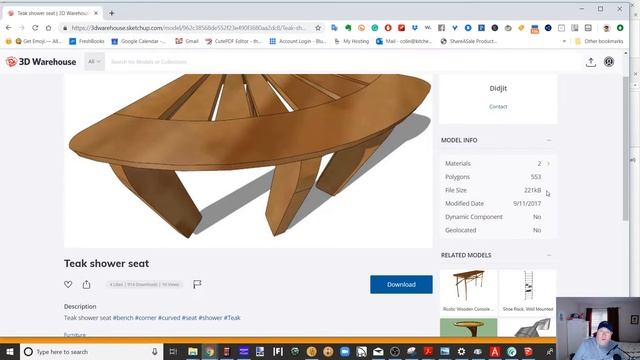
Task: Collapse the RELATED MODELS section
Action: [549, 255]
